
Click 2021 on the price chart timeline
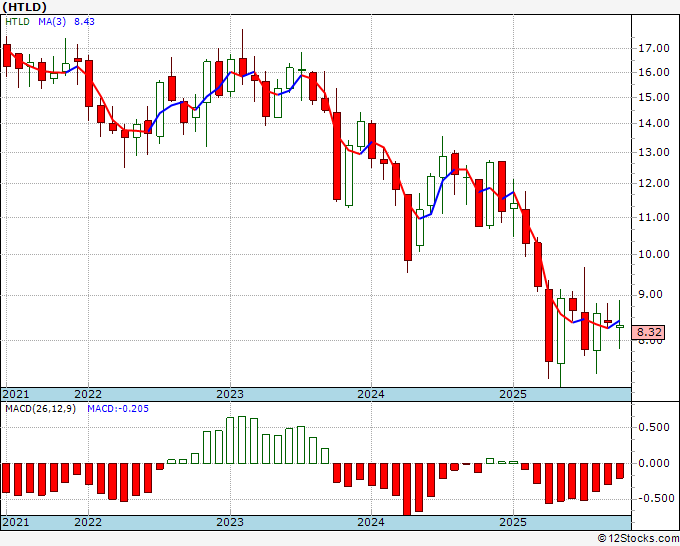click(x=16, y=394)
